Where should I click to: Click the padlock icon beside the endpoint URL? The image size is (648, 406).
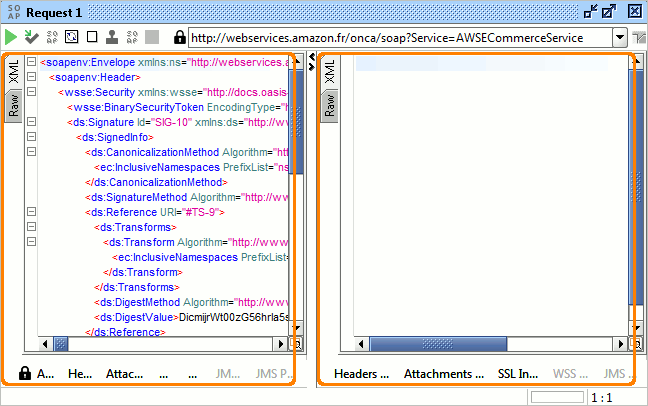coord(179,37)
